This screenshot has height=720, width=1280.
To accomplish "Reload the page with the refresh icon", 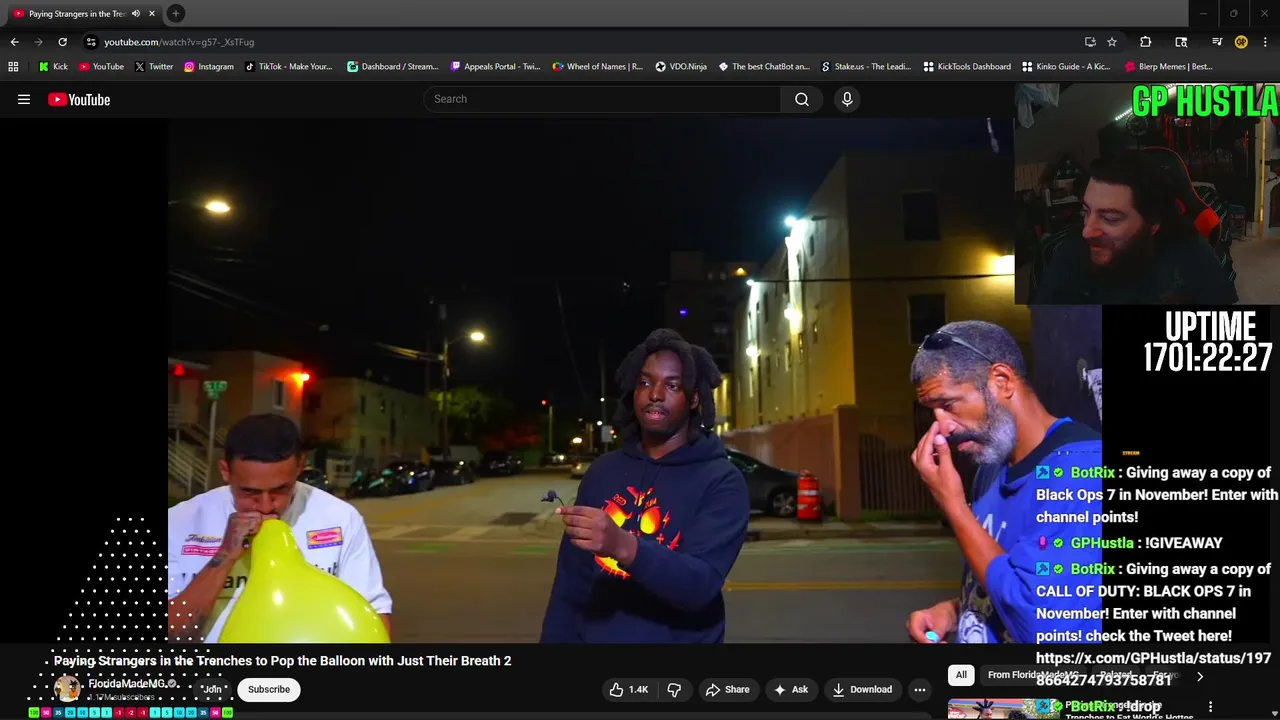I will (62, 42).
